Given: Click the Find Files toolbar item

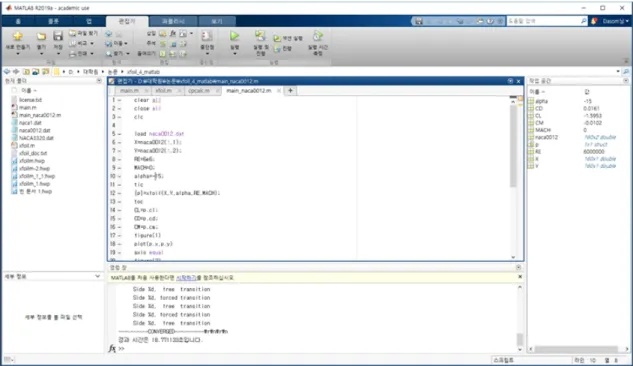Looking at the screenshot, I should [84, 33].
